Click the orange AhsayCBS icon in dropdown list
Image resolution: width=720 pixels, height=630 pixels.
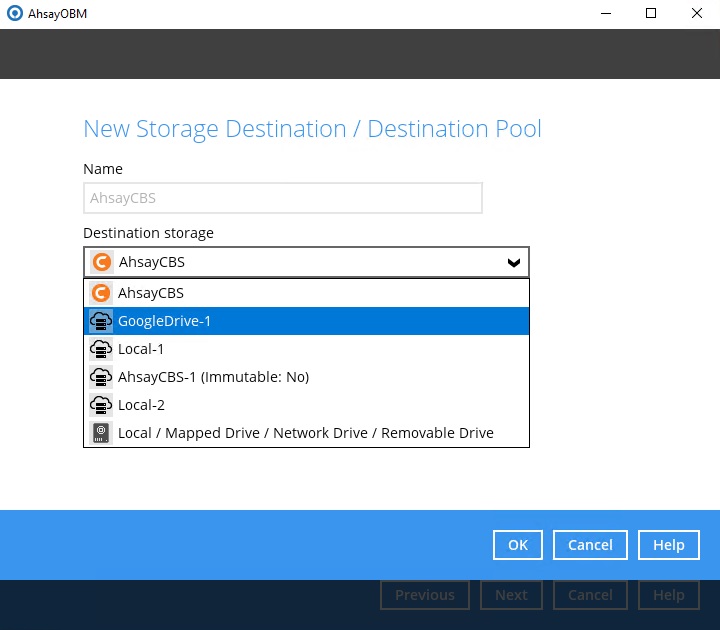[101, 293]
